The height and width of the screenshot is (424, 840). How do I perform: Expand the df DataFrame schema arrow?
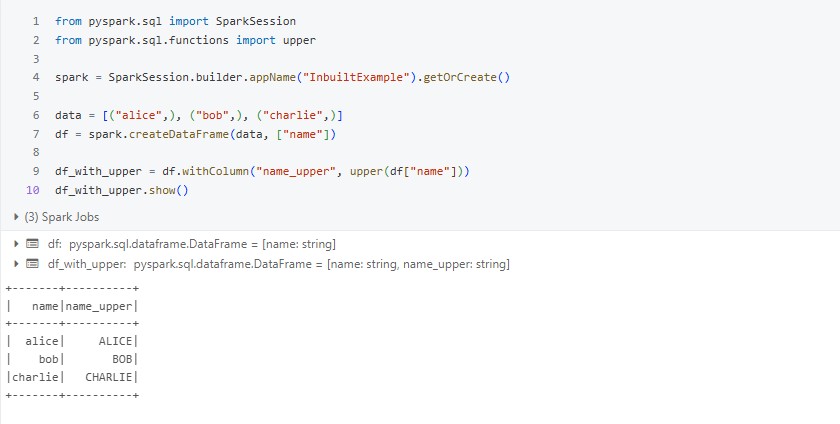point(16,244)
